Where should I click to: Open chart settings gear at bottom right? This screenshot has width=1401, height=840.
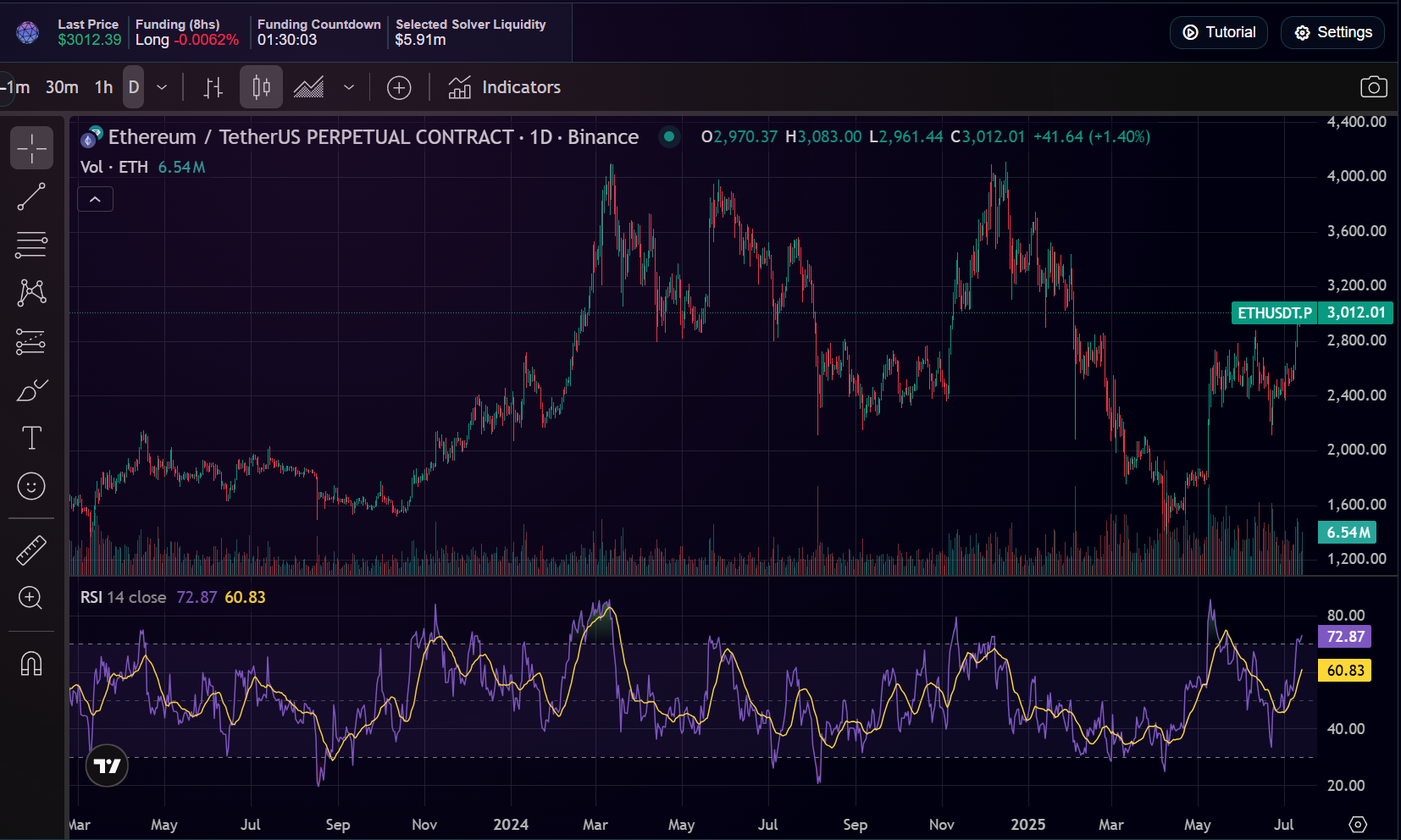(1358, 824)
